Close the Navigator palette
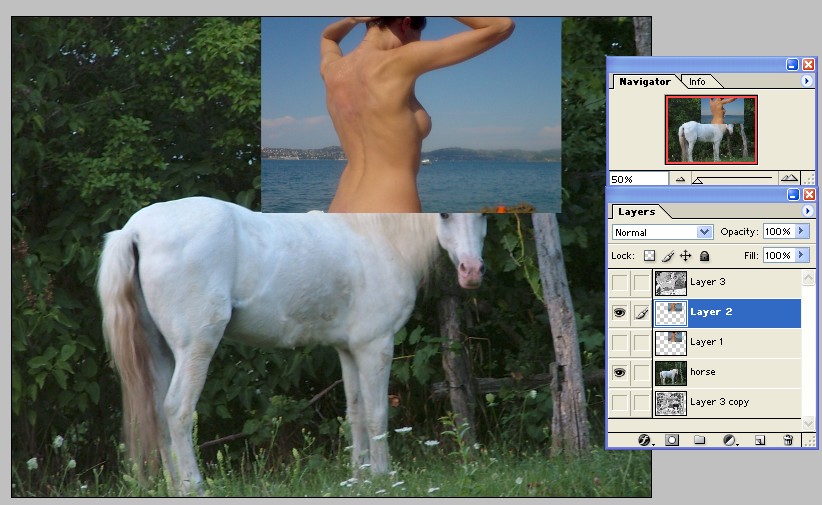 coord(808,65)
